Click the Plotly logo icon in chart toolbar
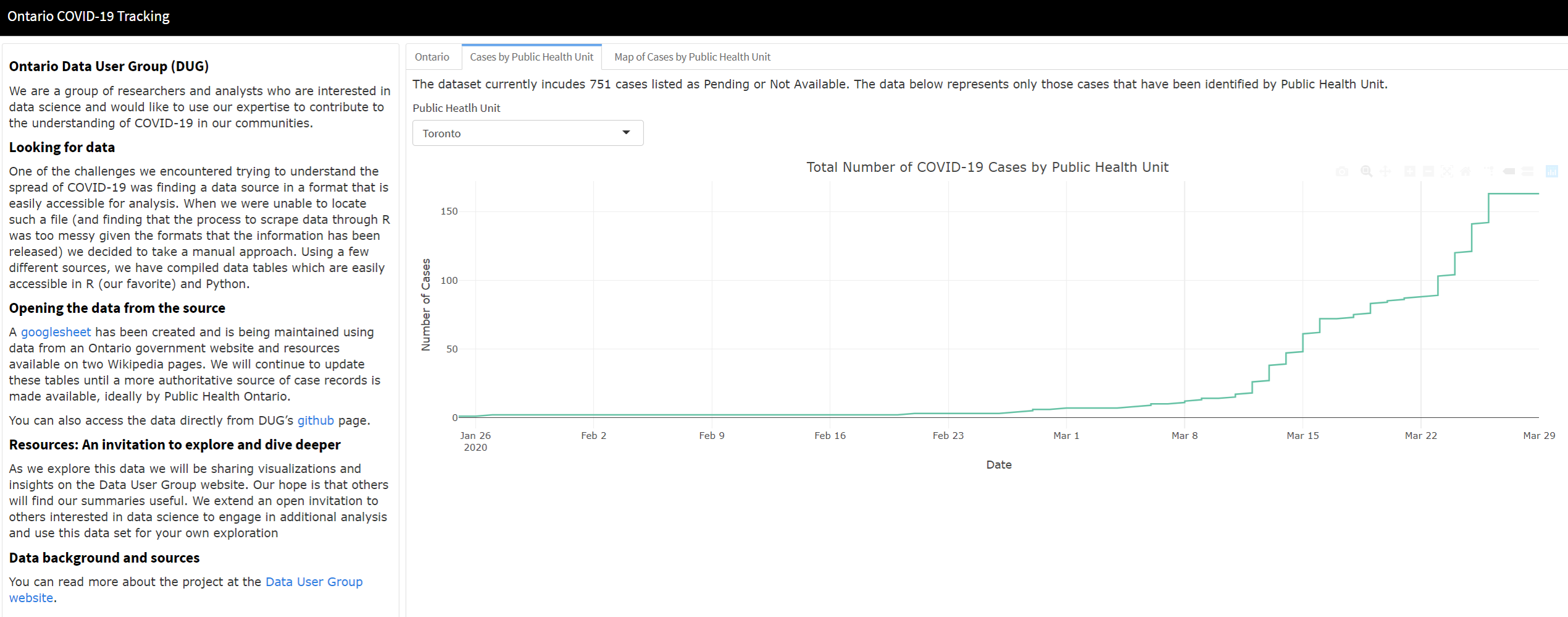 tap(1551, 171)
